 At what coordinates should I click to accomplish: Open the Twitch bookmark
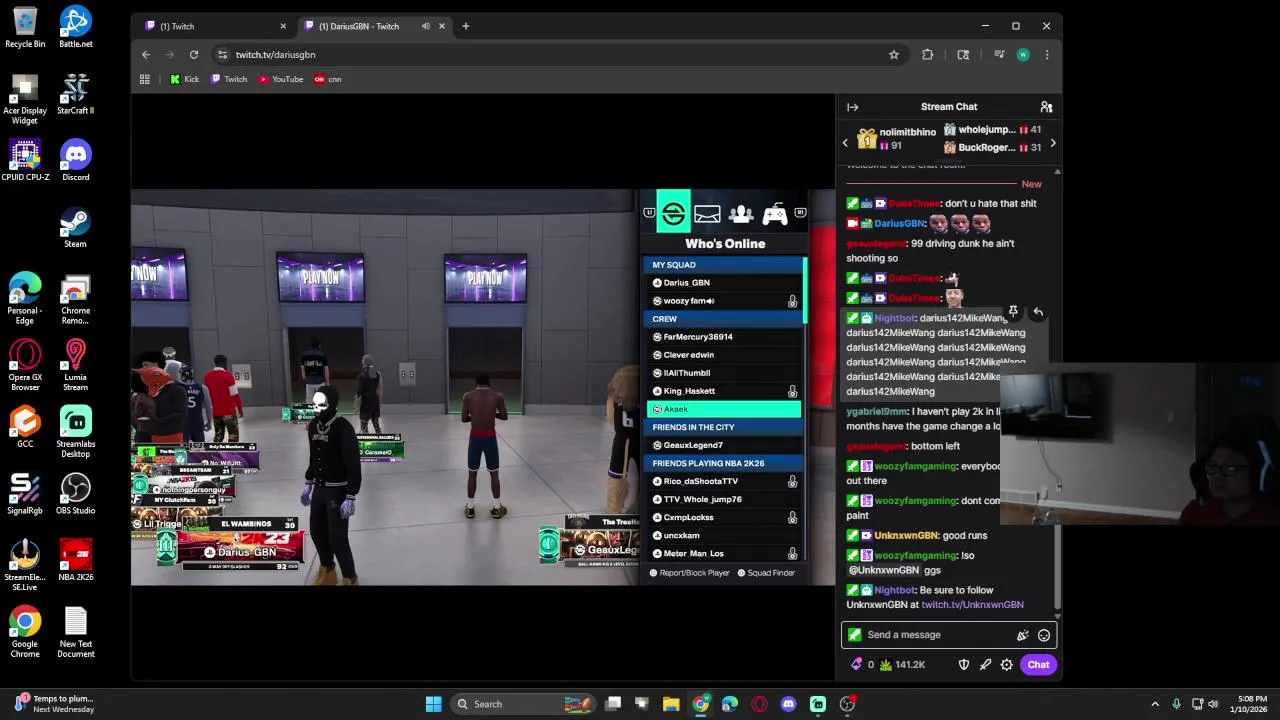coord(229,79)
